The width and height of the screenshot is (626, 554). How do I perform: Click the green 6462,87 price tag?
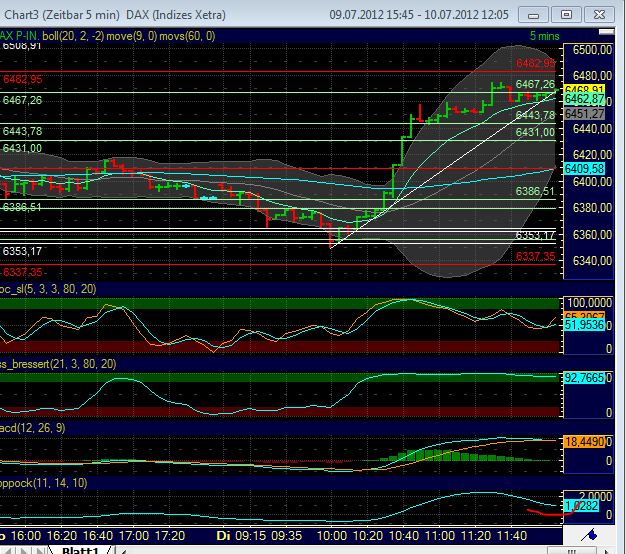click(584, 99)
